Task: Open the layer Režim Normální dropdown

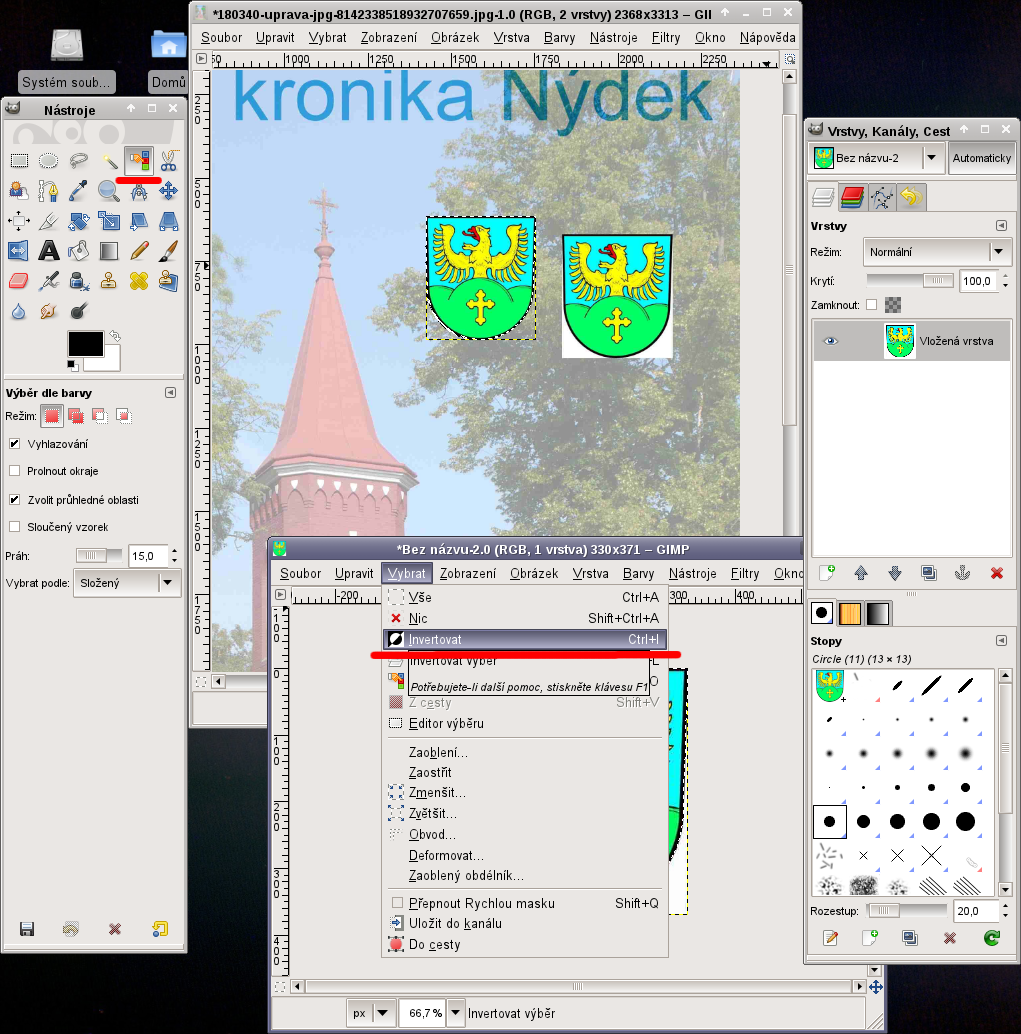Action: click(x=937, y=252)
